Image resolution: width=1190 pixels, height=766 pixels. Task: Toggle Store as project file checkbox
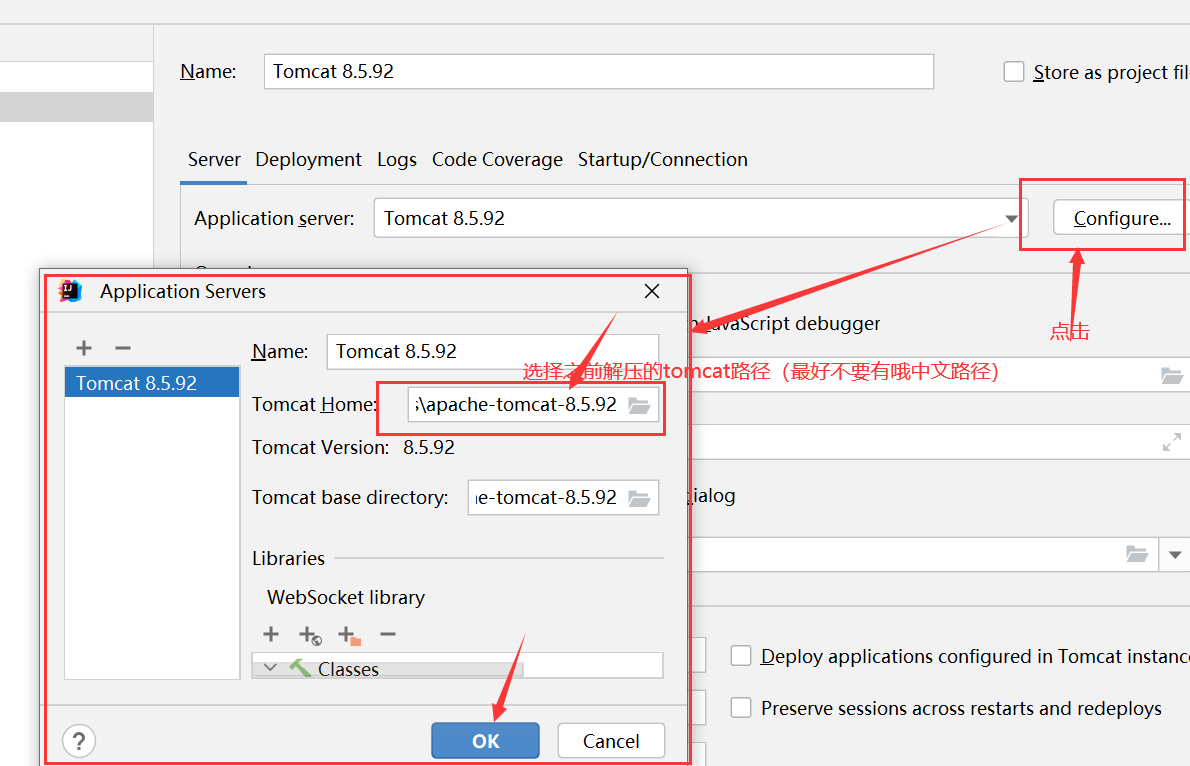point(1014,71)
